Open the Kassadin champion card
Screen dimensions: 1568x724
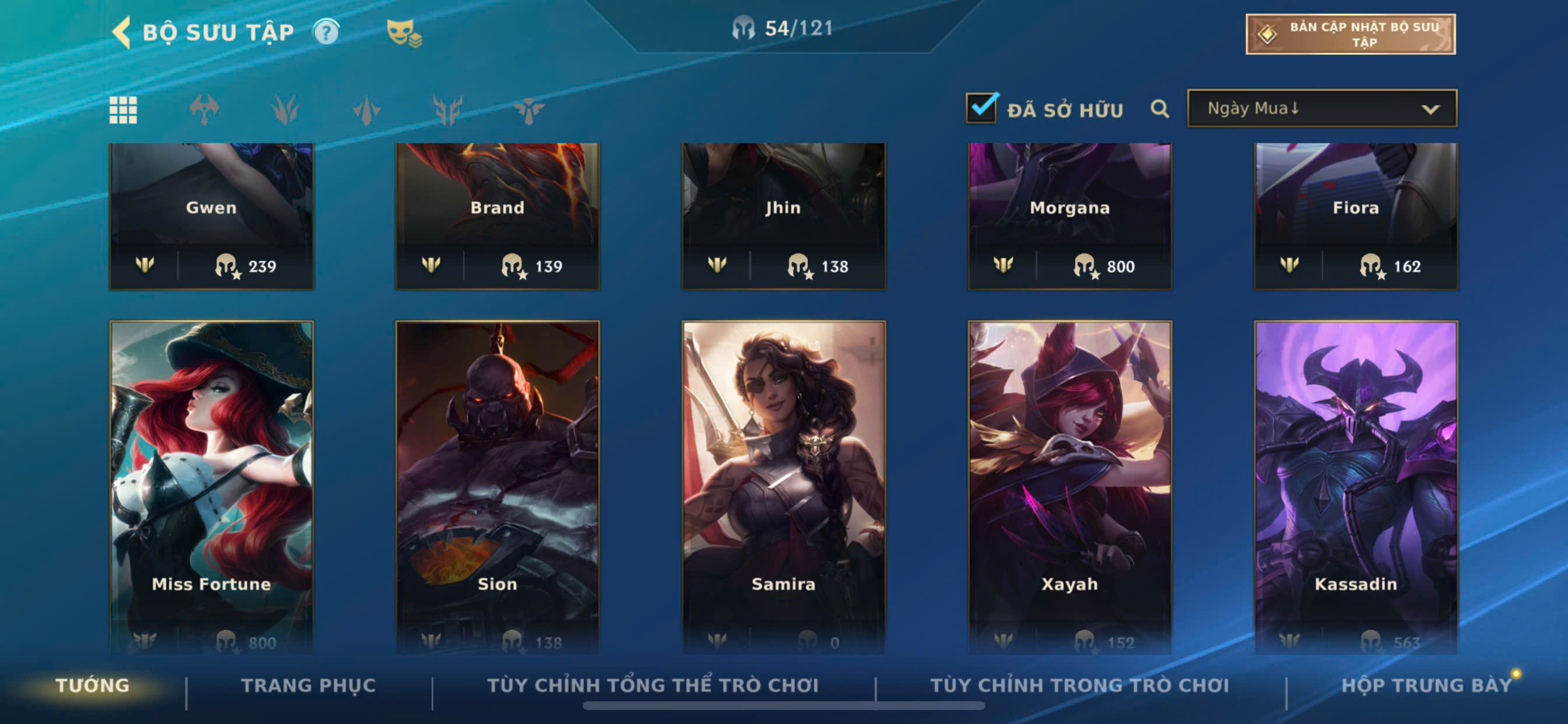pos(1356,487)
